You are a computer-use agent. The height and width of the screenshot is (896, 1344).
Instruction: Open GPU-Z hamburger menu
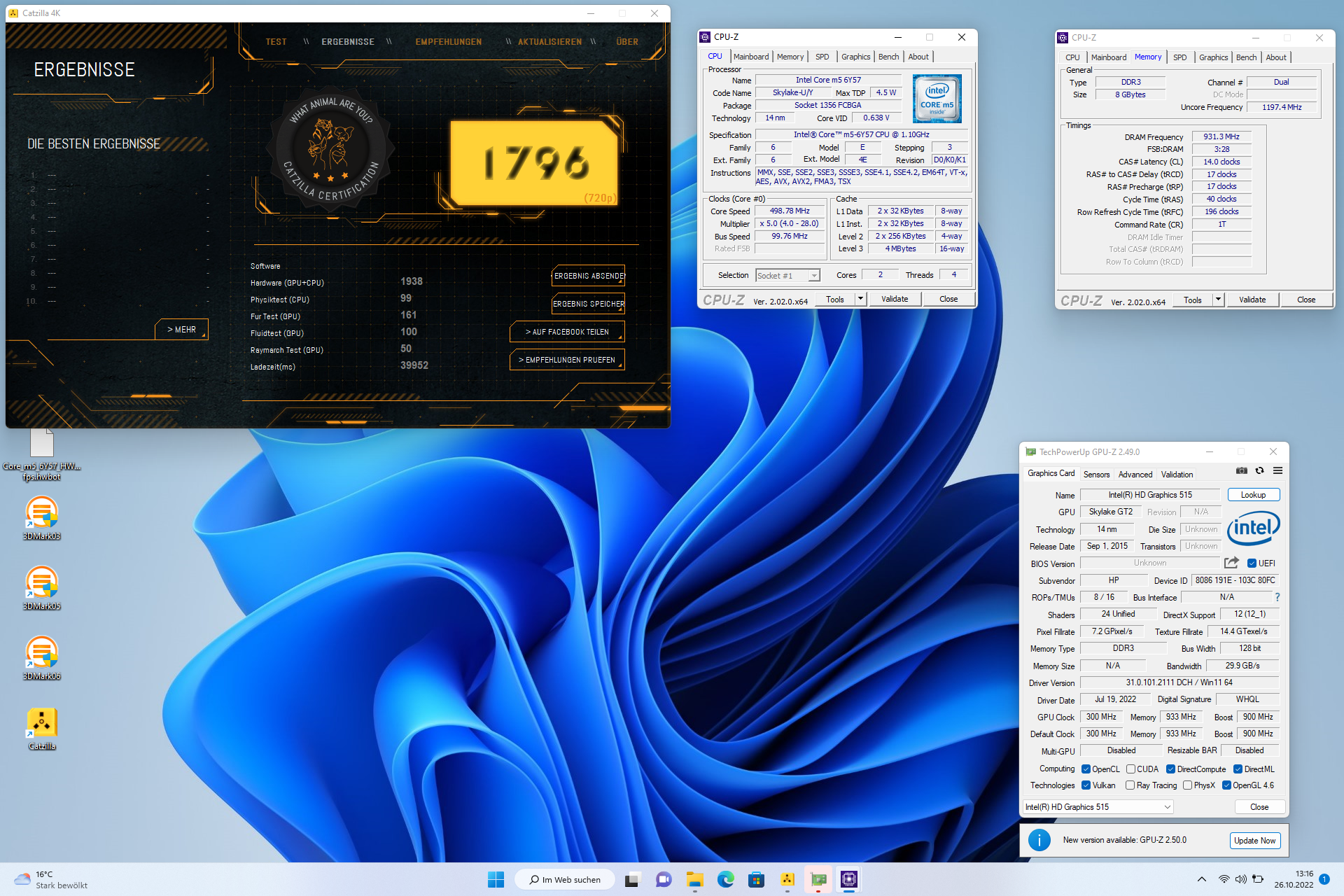[1277, 471]
